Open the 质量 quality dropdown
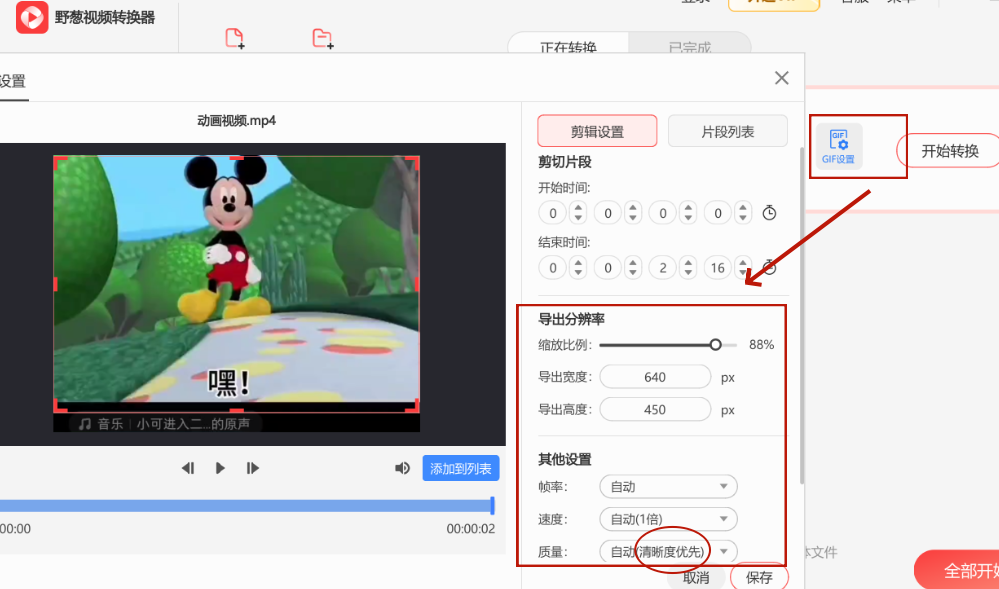Viewport: 999px width, 589px height. tap(667, 551)
